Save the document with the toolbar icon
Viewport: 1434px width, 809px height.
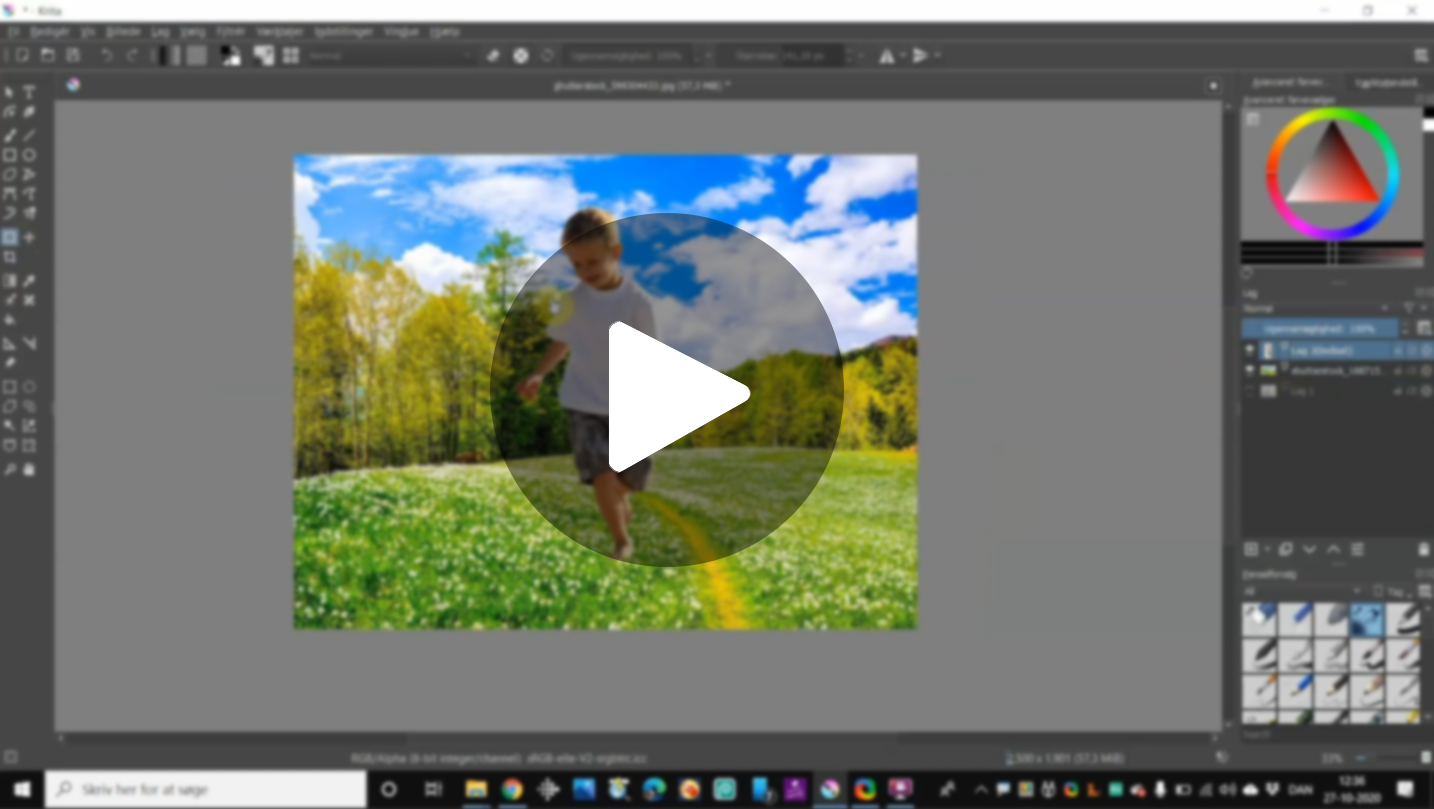pyautogui.click(x=73, y=55)
